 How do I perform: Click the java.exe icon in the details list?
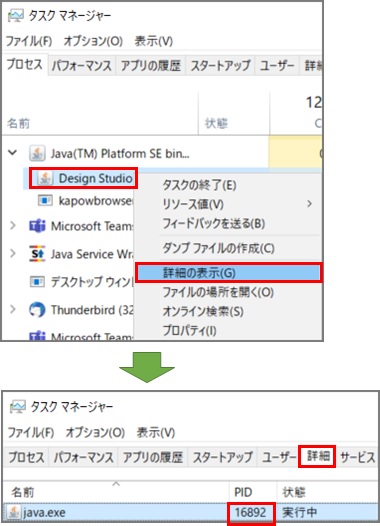click(14, 512)
